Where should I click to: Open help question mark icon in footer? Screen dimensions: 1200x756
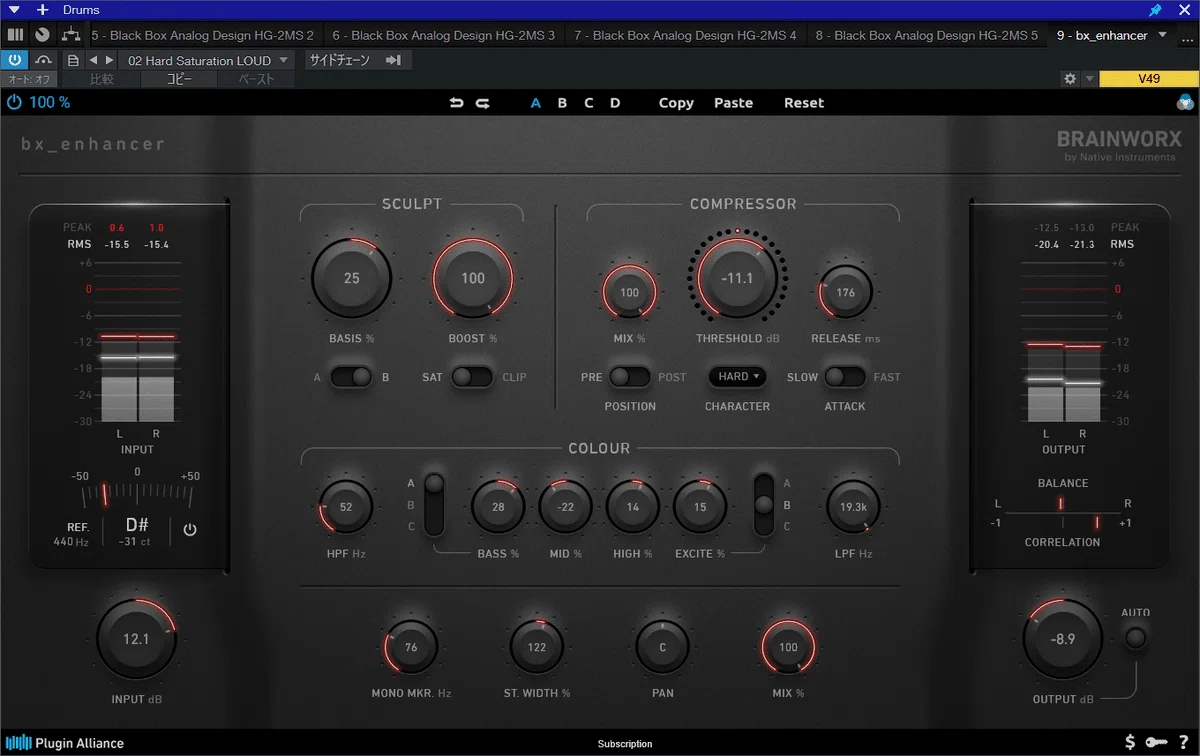point(1183,742)
